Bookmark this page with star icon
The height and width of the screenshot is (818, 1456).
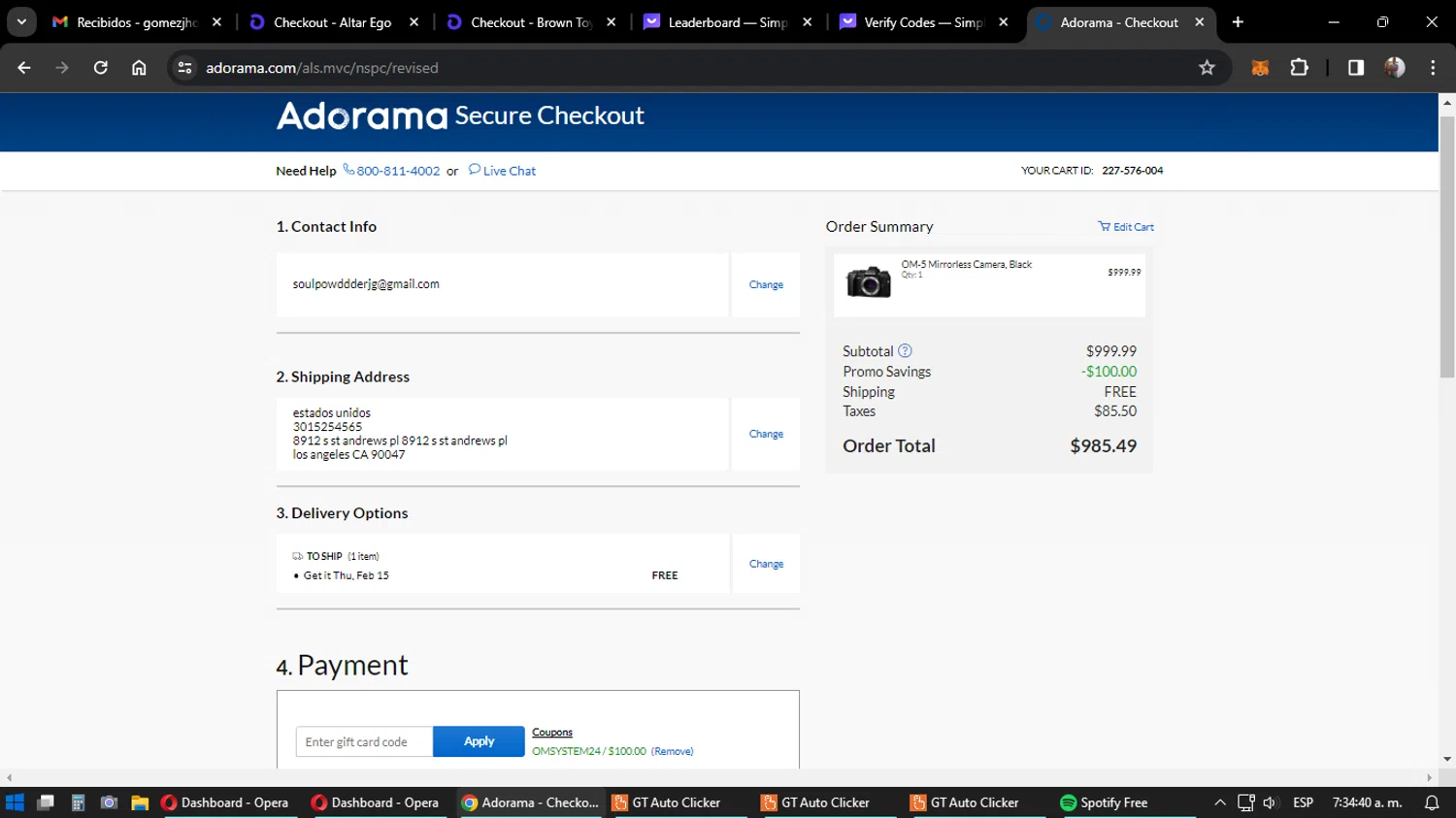[1207, 67]
